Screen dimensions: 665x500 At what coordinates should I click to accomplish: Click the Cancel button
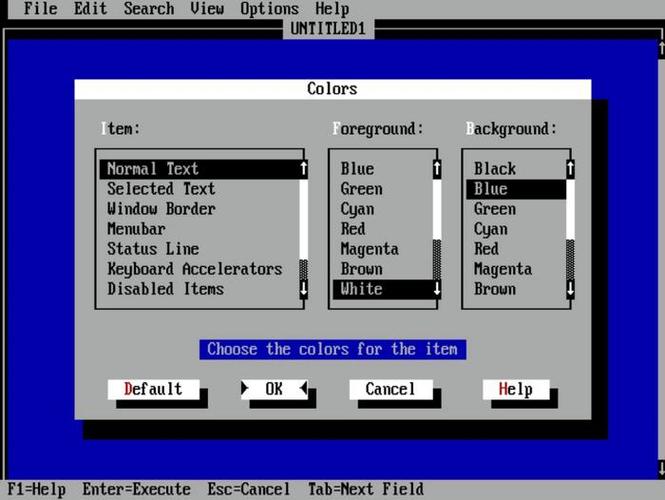[x=391, y=389]
